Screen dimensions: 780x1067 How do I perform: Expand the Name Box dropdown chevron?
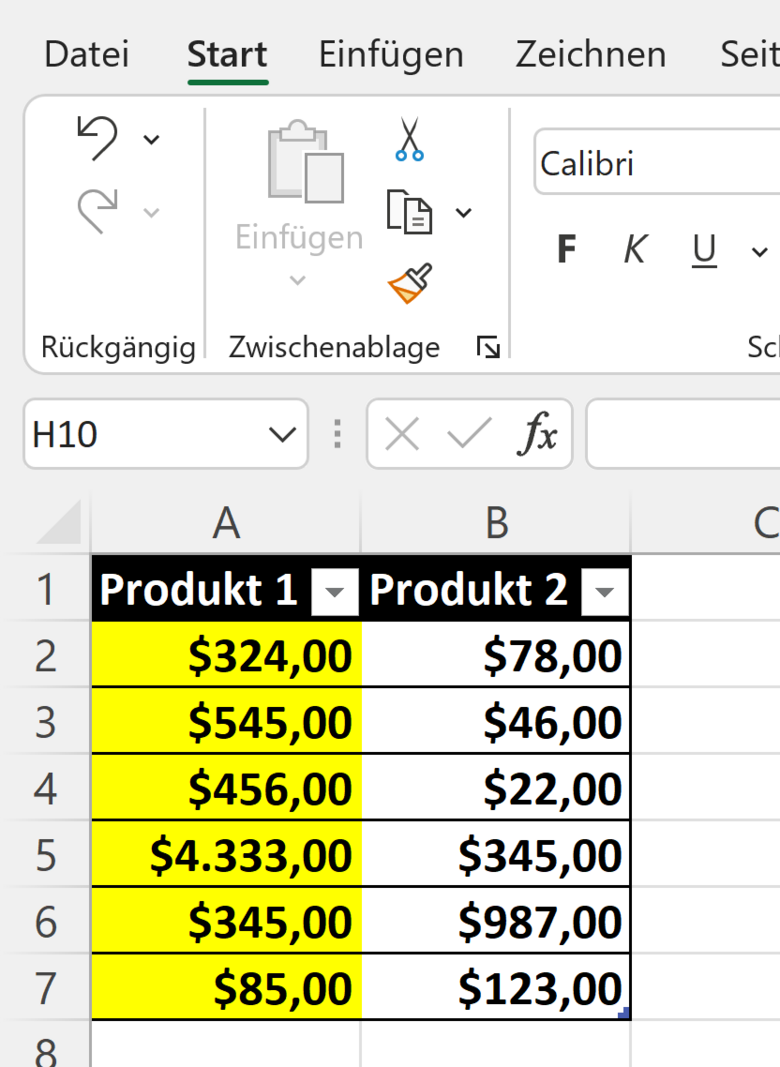pyautogui.click(x=282, y=434)
